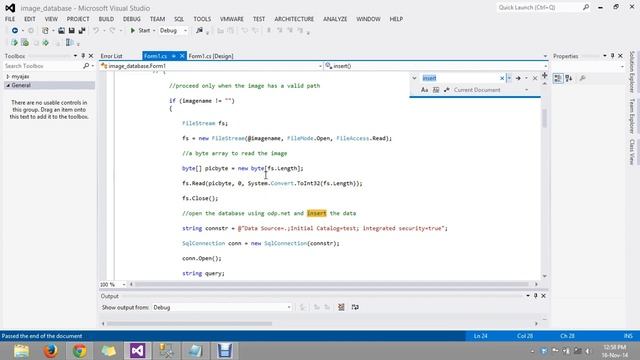The height and width of the screenshot is (360, 640).
Task: Click the find text field containing insert
Action: click(460, 78)
